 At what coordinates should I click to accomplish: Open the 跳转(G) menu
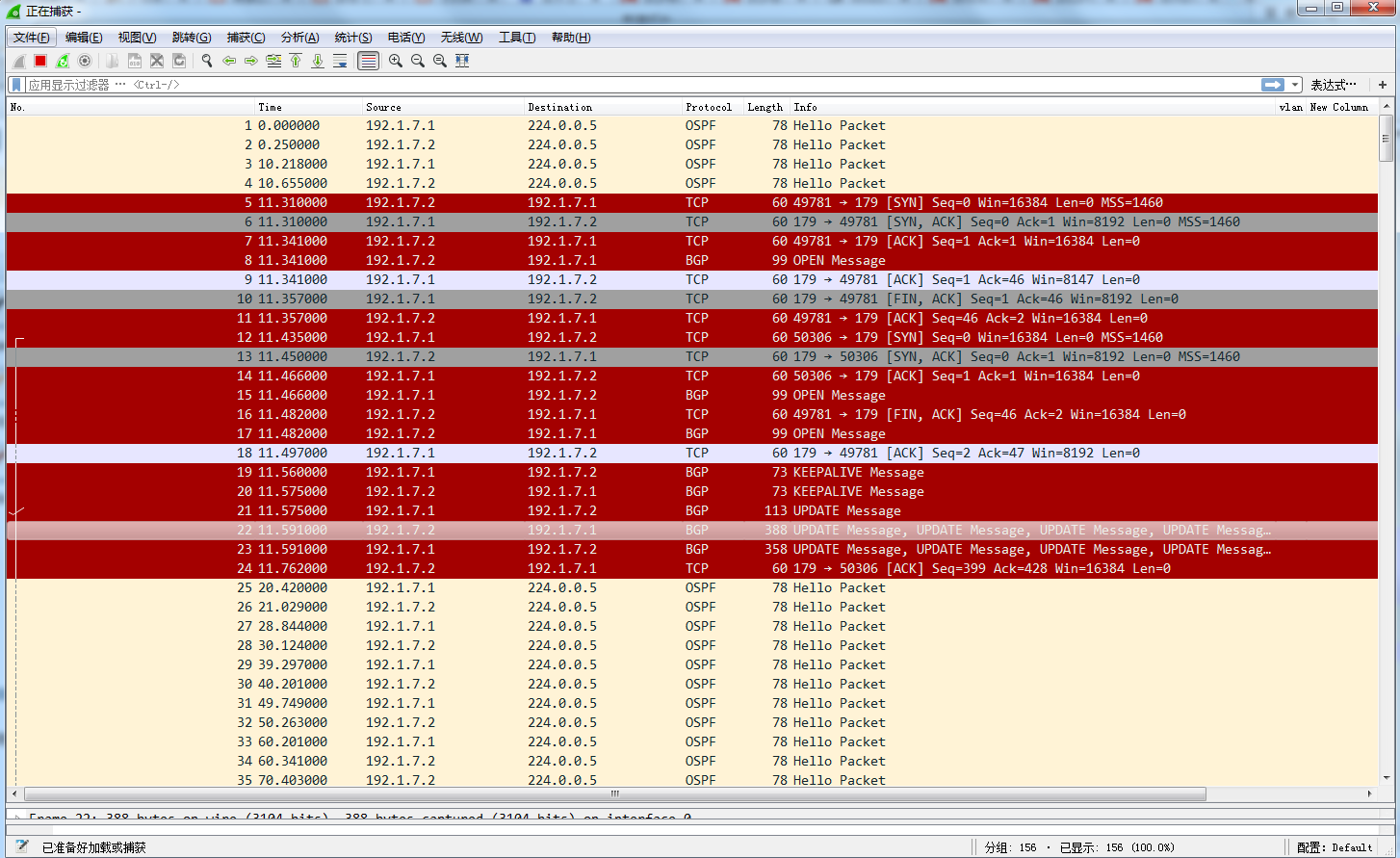tap(191, 38)
